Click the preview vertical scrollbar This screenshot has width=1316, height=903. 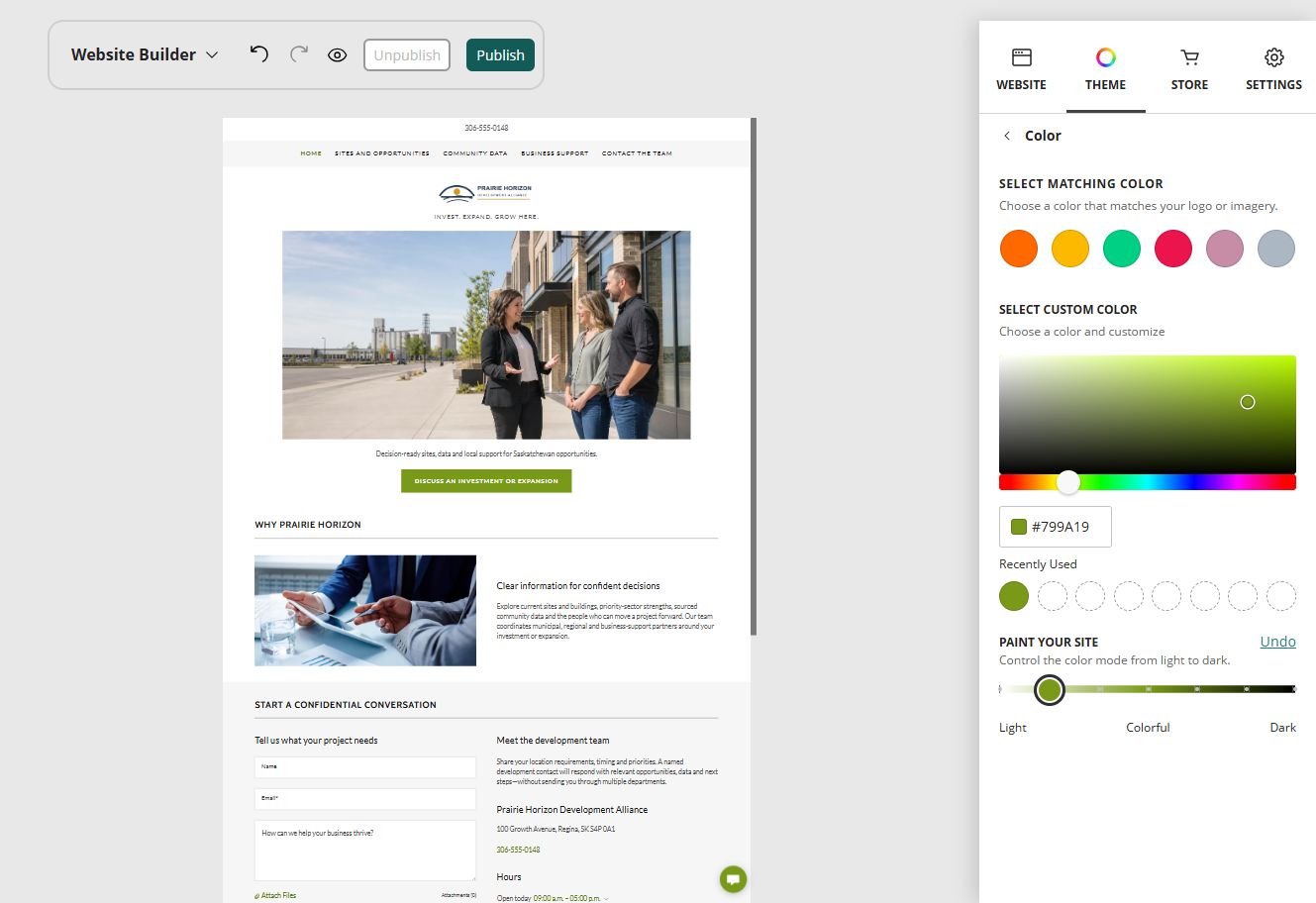755,376
